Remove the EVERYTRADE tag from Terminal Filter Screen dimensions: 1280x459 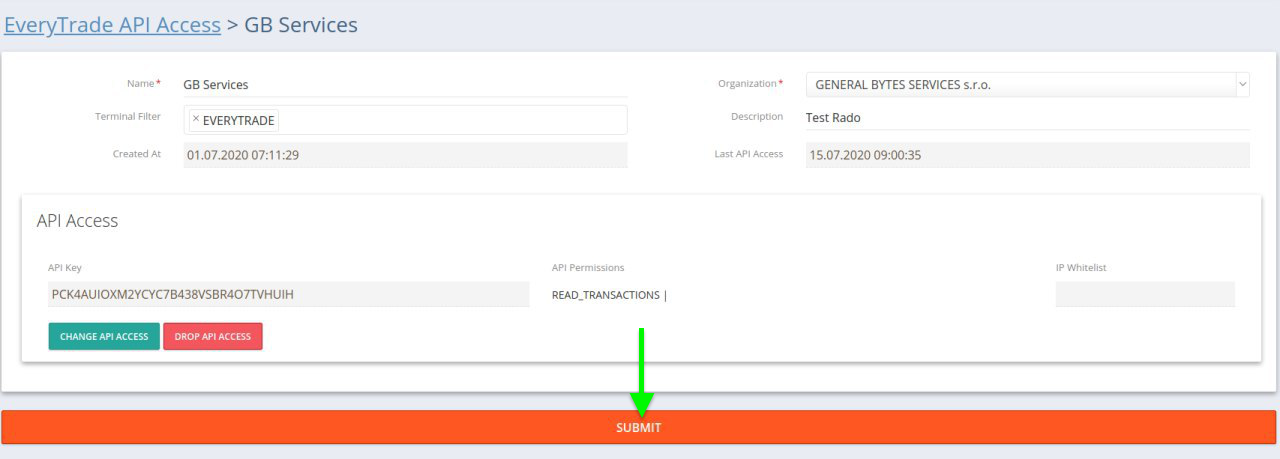coord(195,120)
